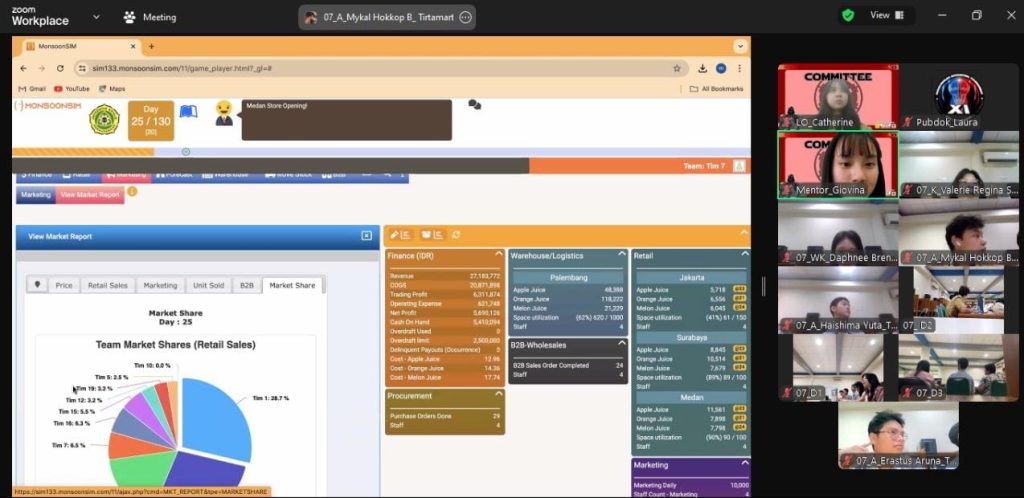
Task: Close the View Market Report panel
Action: click(366, 236)
